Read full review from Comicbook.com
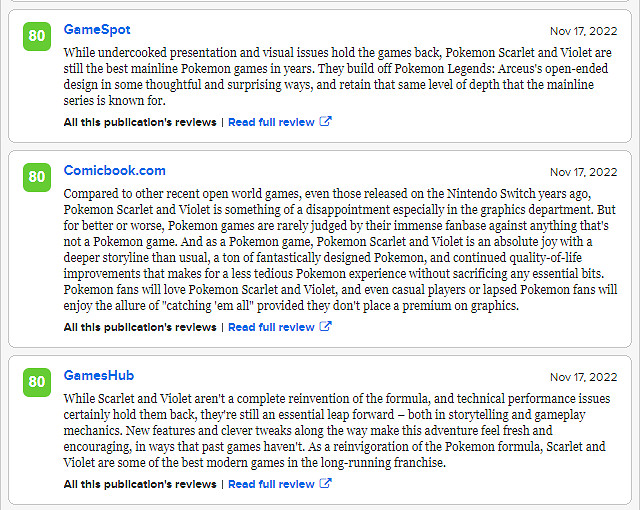This screenshot has width=640, height=510. pyautogui.click(x=271, y=327)
